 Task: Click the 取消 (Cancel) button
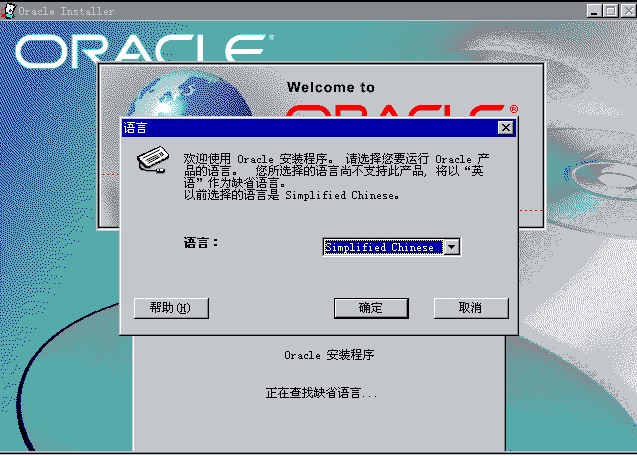[471, 308]
